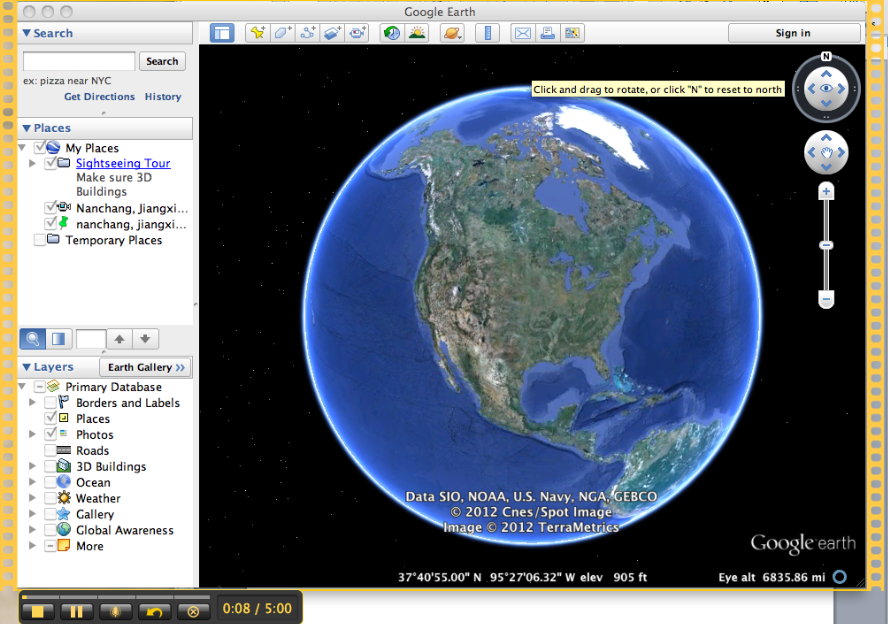This screenshot has height=624, width=888.
Task: Click the magnifier button below the Places list
Action: click(x=33, y=339)
